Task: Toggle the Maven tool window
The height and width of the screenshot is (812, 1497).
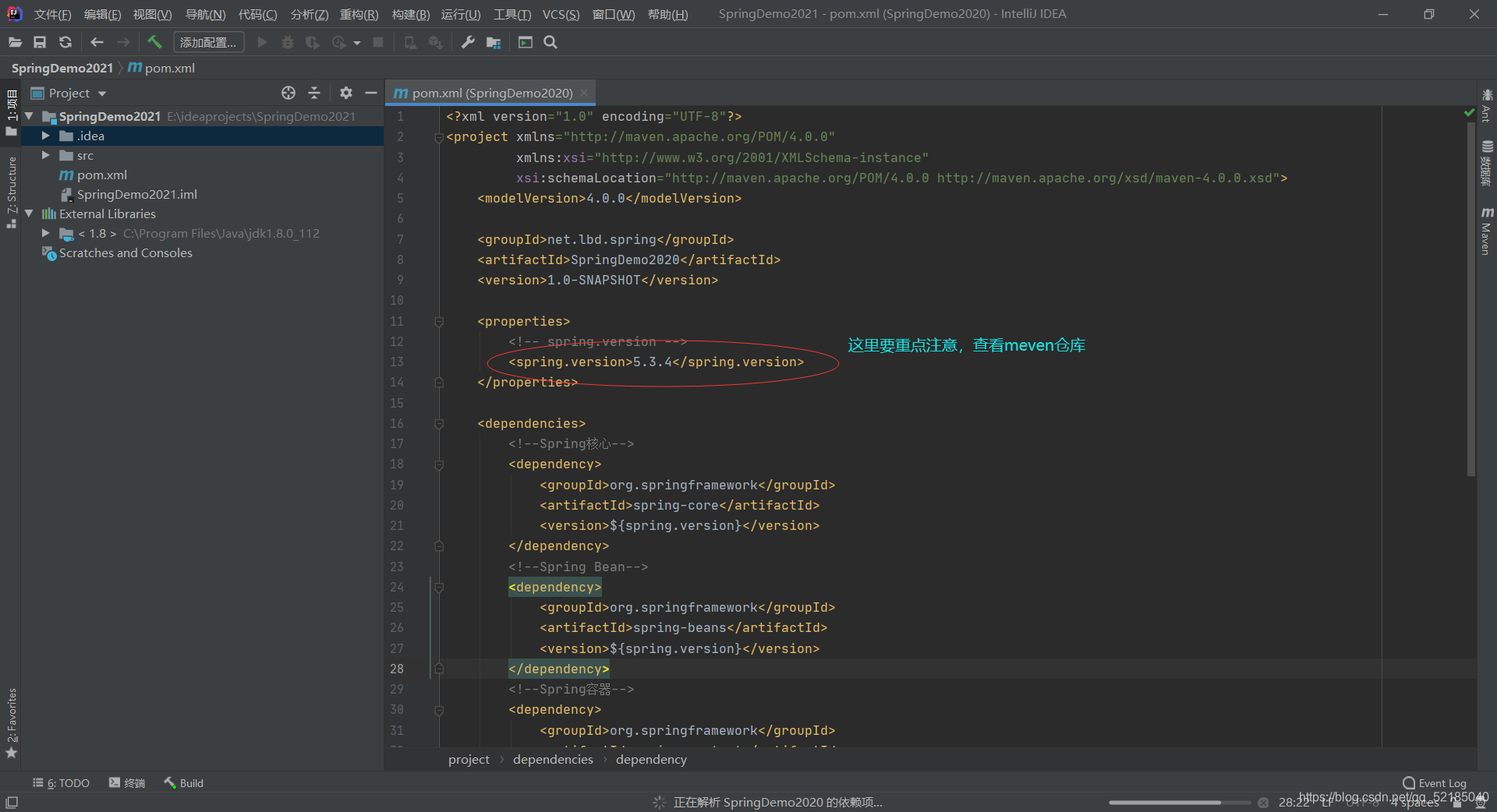Action: pyautogui.click(x=1487, y=231)
